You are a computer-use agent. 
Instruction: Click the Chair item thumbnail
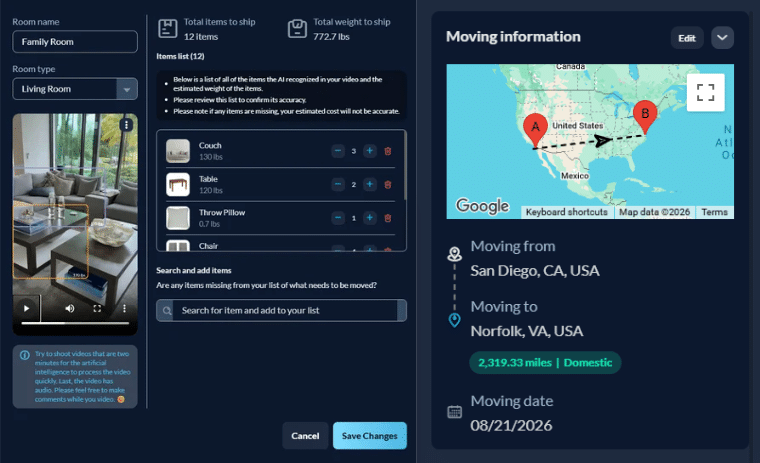(x=178, y=245)
